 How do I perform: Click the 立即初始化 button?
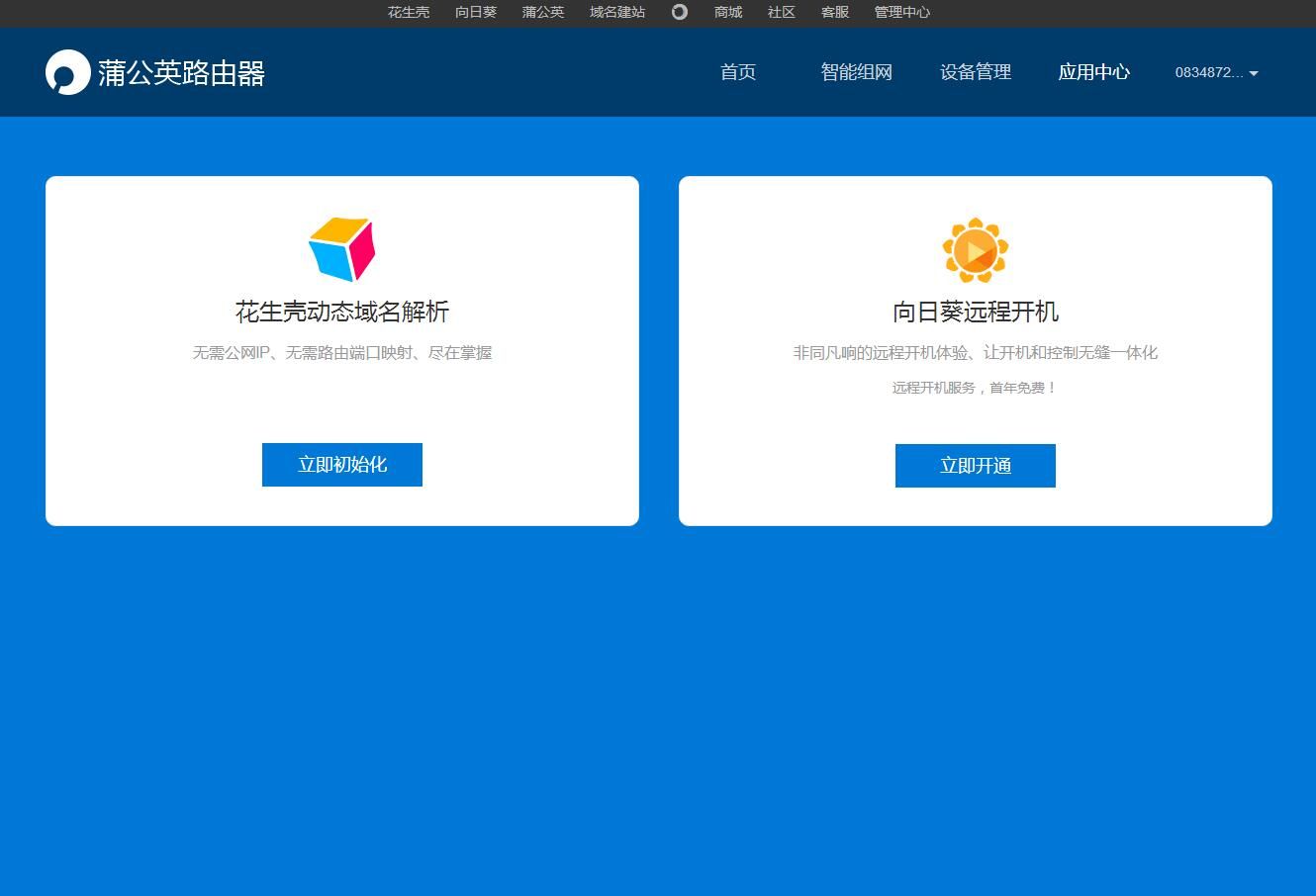pyautogui.click(x=342, y=465)
